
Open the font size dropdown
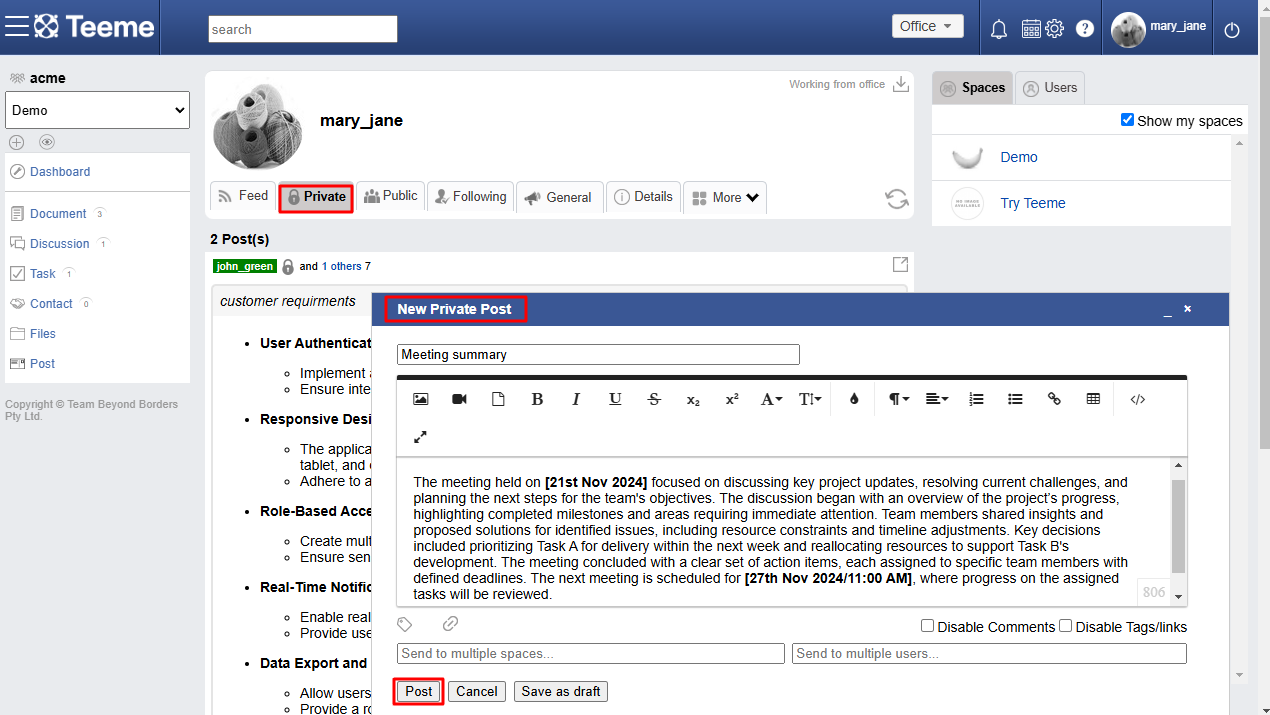[x=810, y=399]
